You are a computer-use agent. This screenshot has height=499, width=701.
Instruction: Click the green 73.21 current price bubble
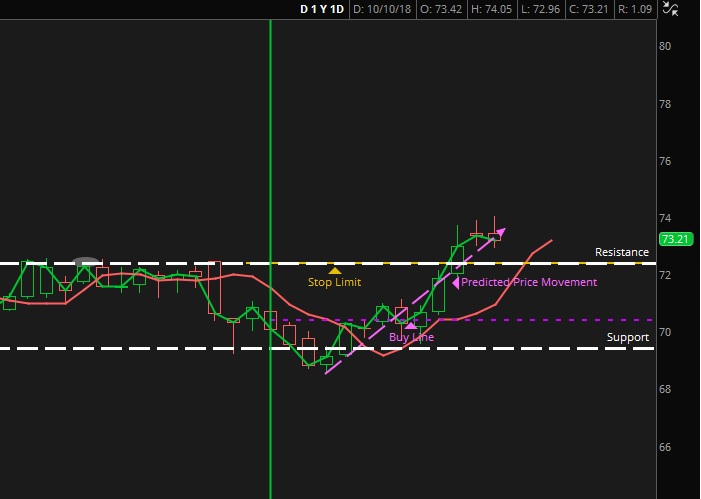676,239
